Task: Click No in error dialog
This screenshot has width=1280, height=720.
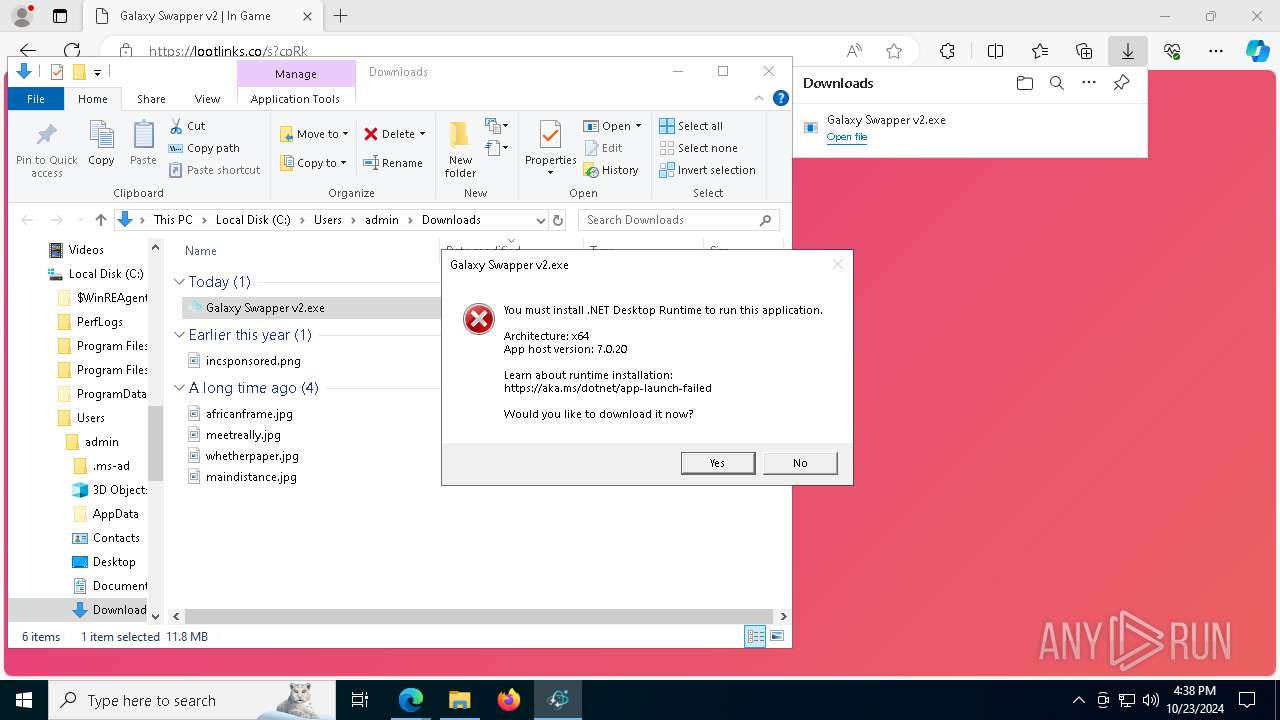Action: (x=800, y=463)
